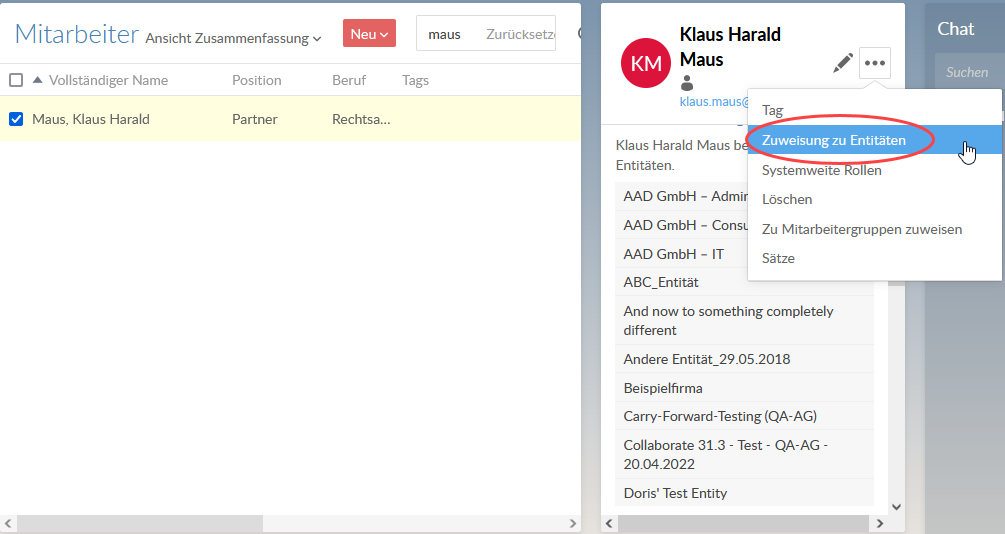1005x534 pixels.
Task: Click the Partner position cell
Action: point(254,119)
